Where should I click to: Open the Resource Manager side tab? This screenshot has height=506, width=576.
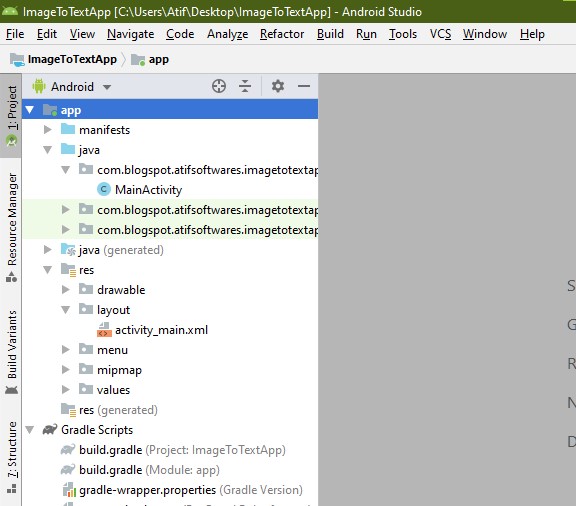pyautogui.click(x=11, y=227)
